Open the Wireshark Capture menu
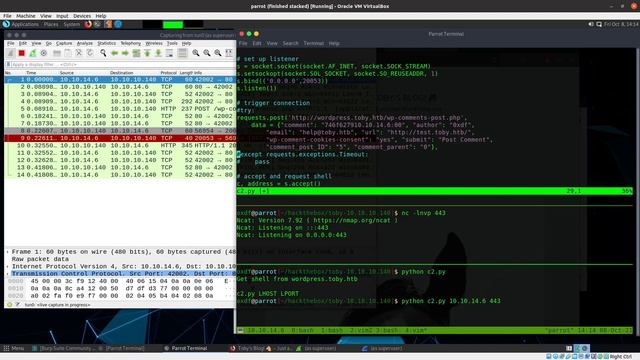This screenshot has width=640, height=360. pos(64,43)
